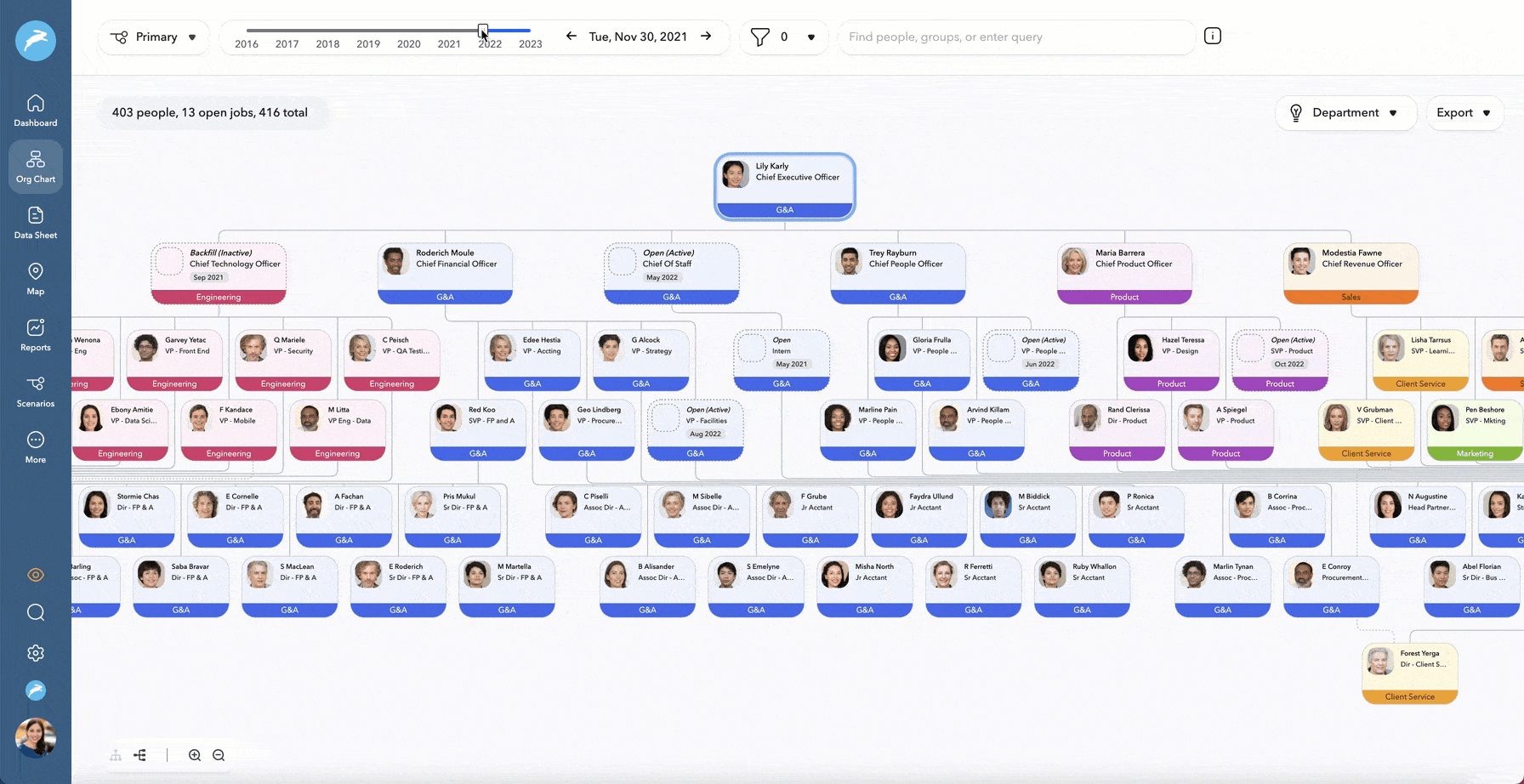1524x784 pixels.
Task: Select the Org Chart sidebar icon
Action: 35,166
